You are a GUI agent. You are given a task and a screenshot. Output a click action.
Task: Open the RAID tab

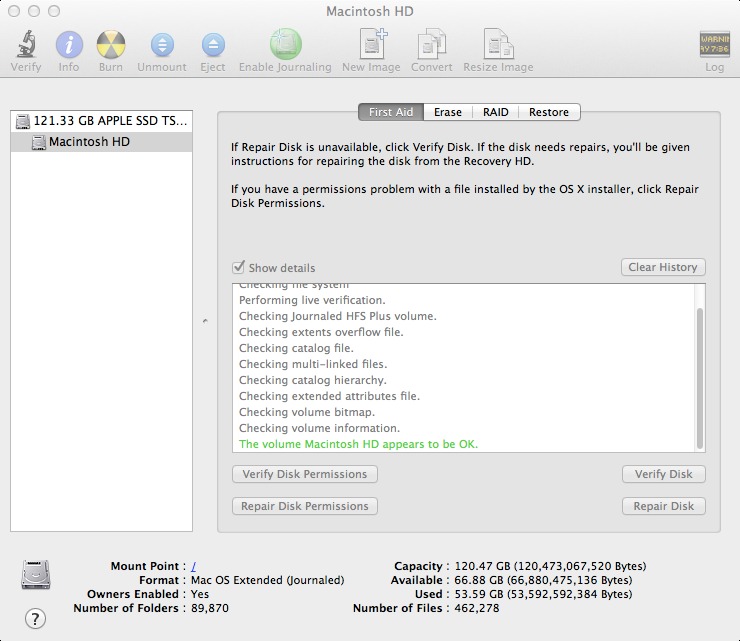tap(496, 112)
